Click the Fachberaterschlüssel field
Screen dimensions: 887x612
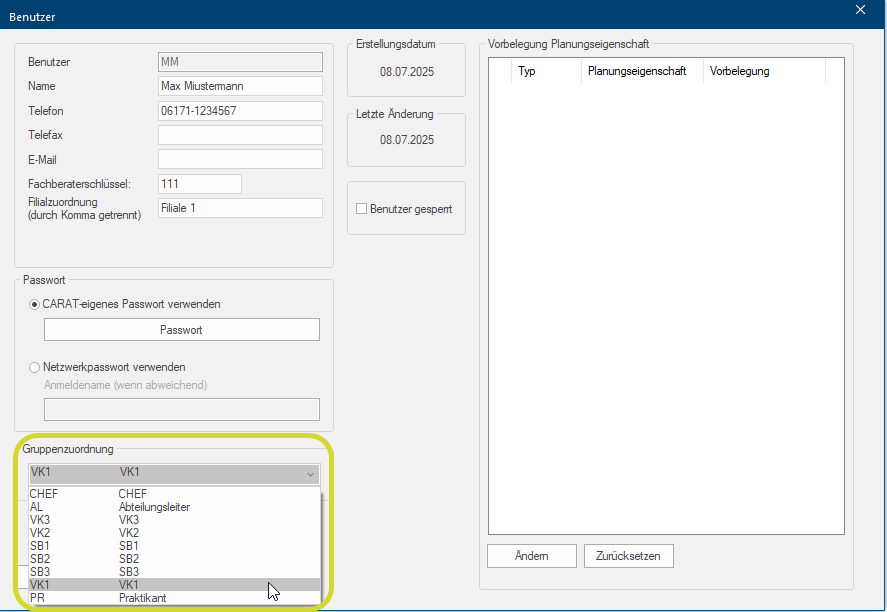pyautogui.click(x=199, y=184)
